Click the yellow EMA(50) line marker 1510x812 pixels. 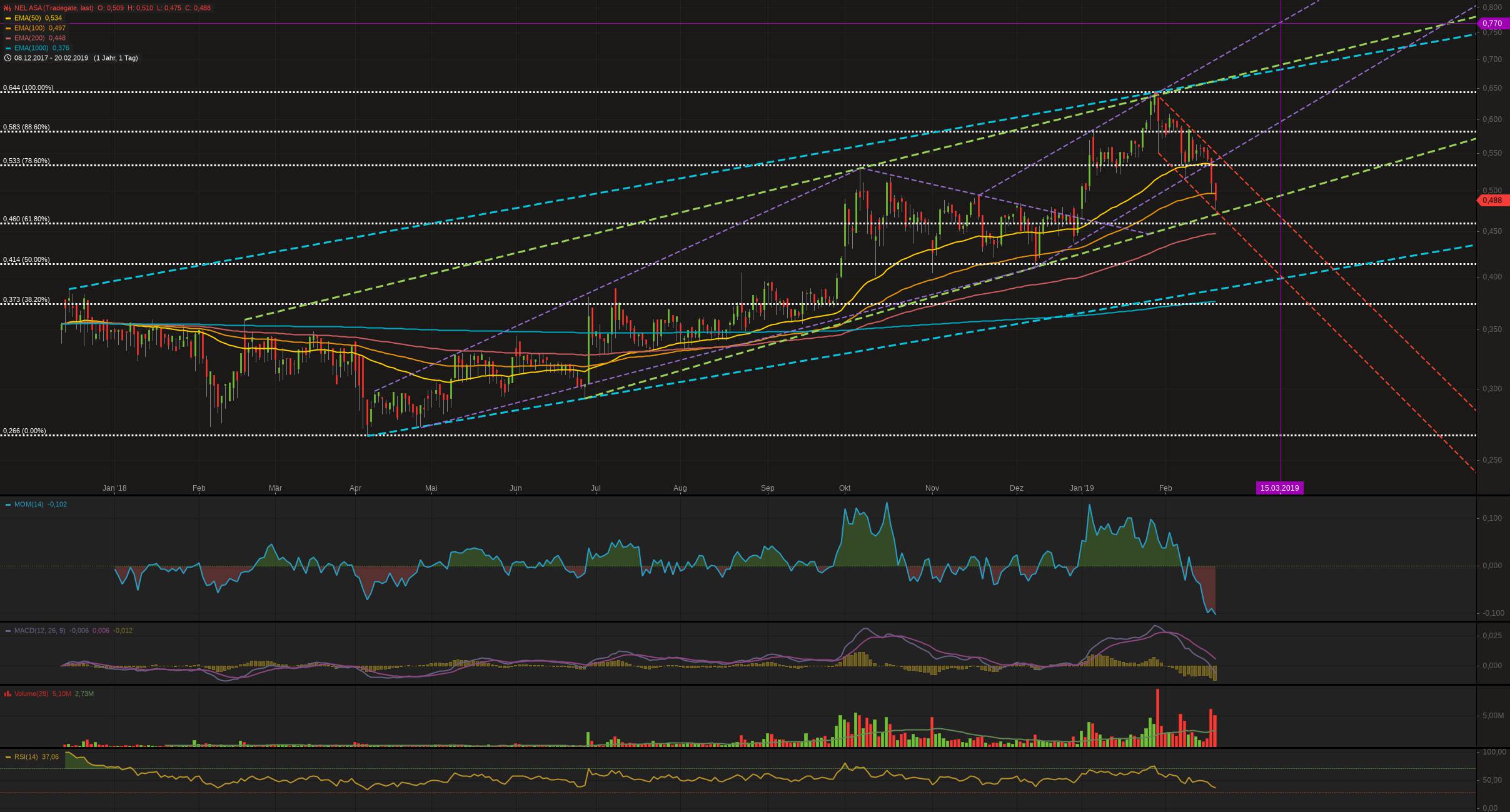[x=8, y=18]
